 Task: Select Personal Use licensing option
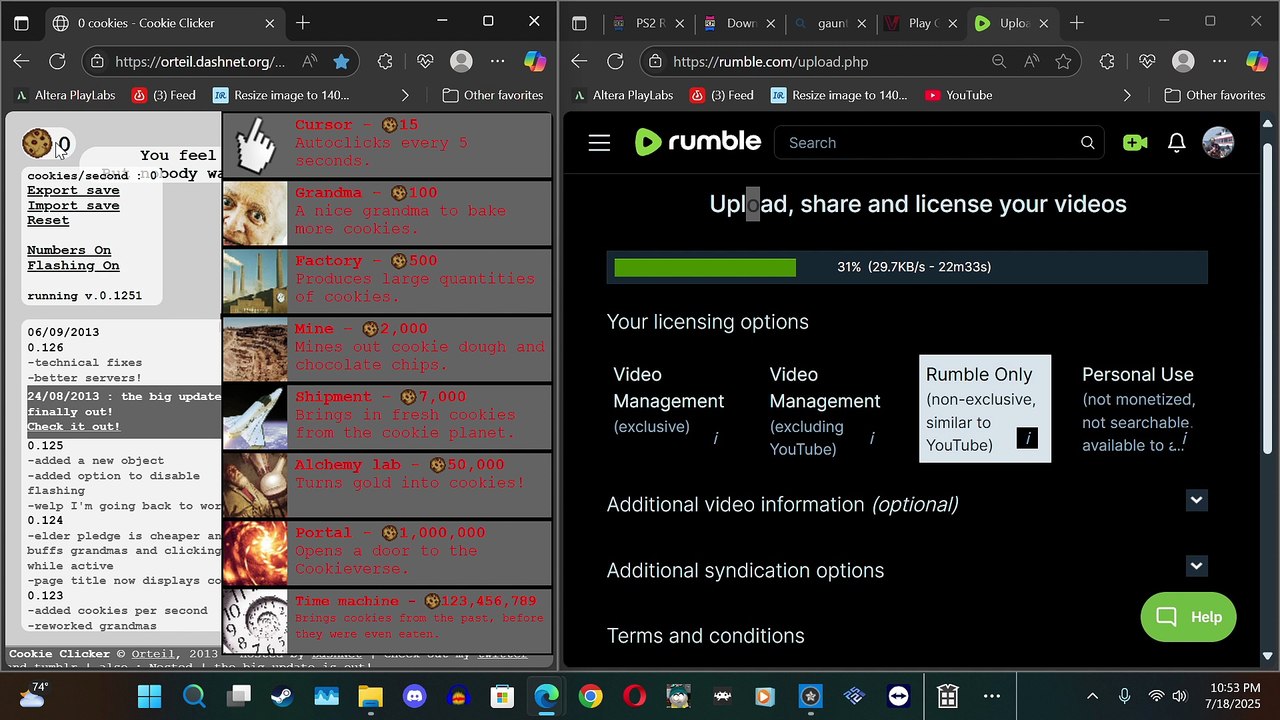pyautogui.click(x=1141, y=408)
